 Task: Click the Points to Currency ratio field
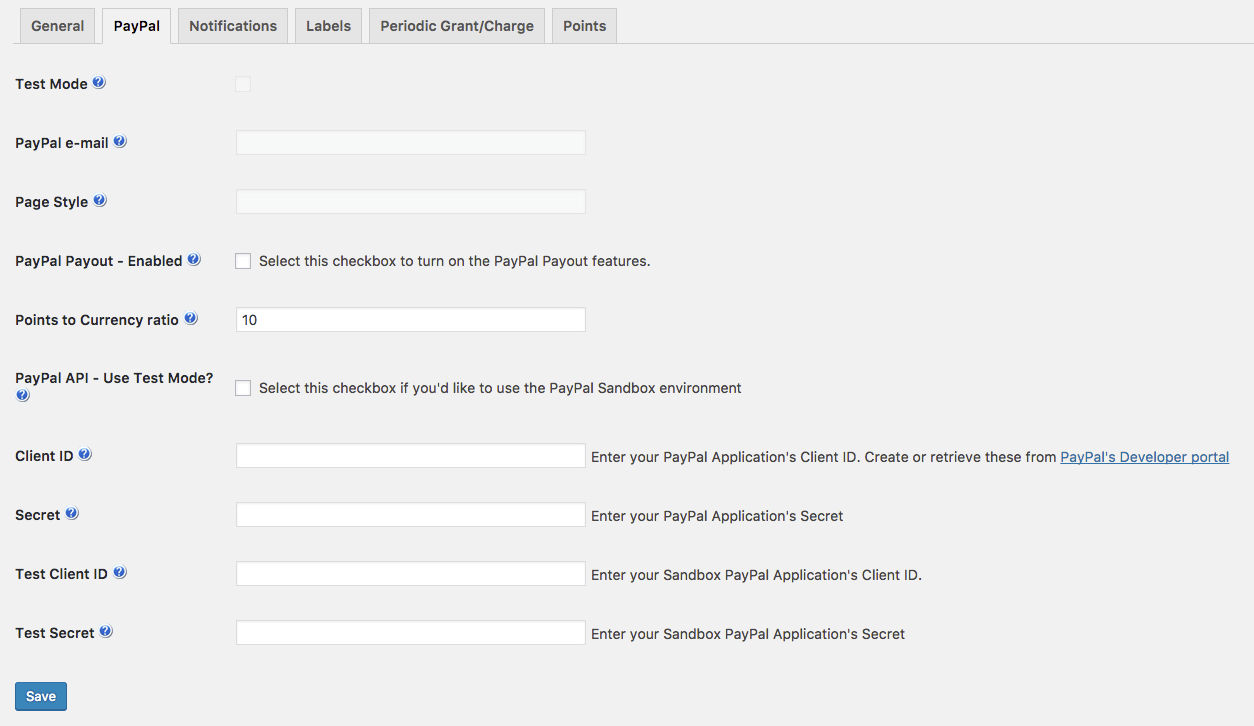point(410,320)
